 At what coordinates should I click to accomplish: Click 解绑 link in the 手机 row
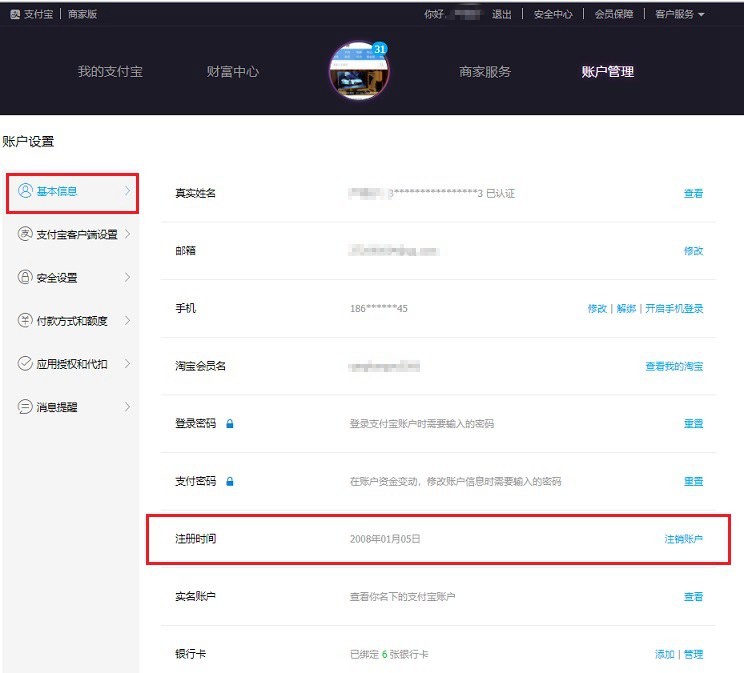[626, 308]
